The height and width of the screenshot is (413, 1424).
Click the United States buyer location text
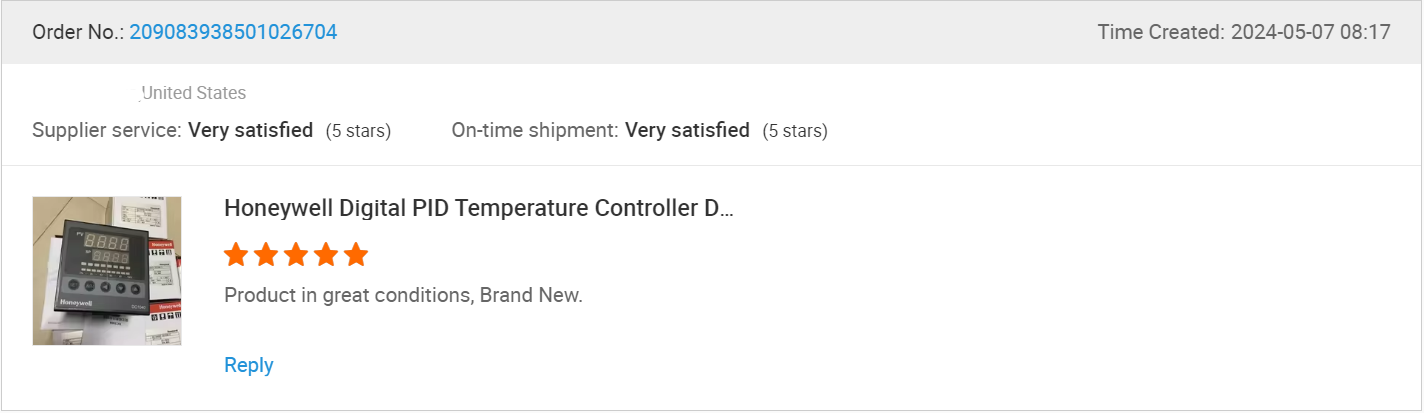coord(194,93)
